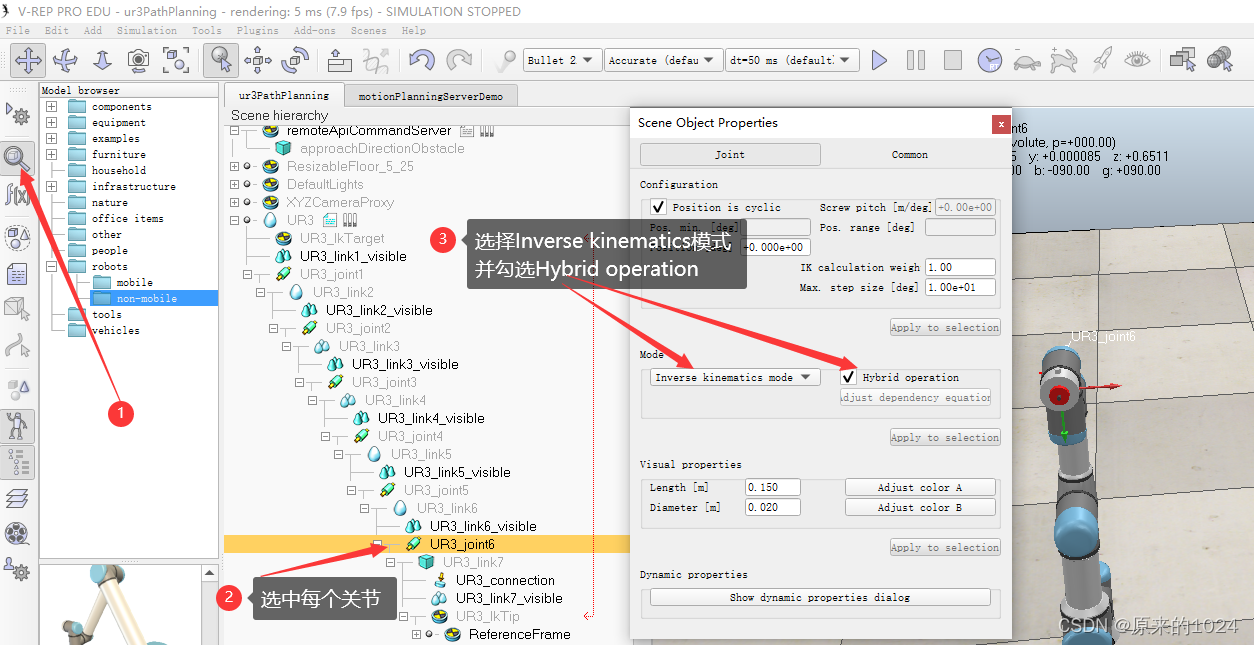1254x645 pixels.
Task: Open the Add-ons menu
Action: [315, 31]
